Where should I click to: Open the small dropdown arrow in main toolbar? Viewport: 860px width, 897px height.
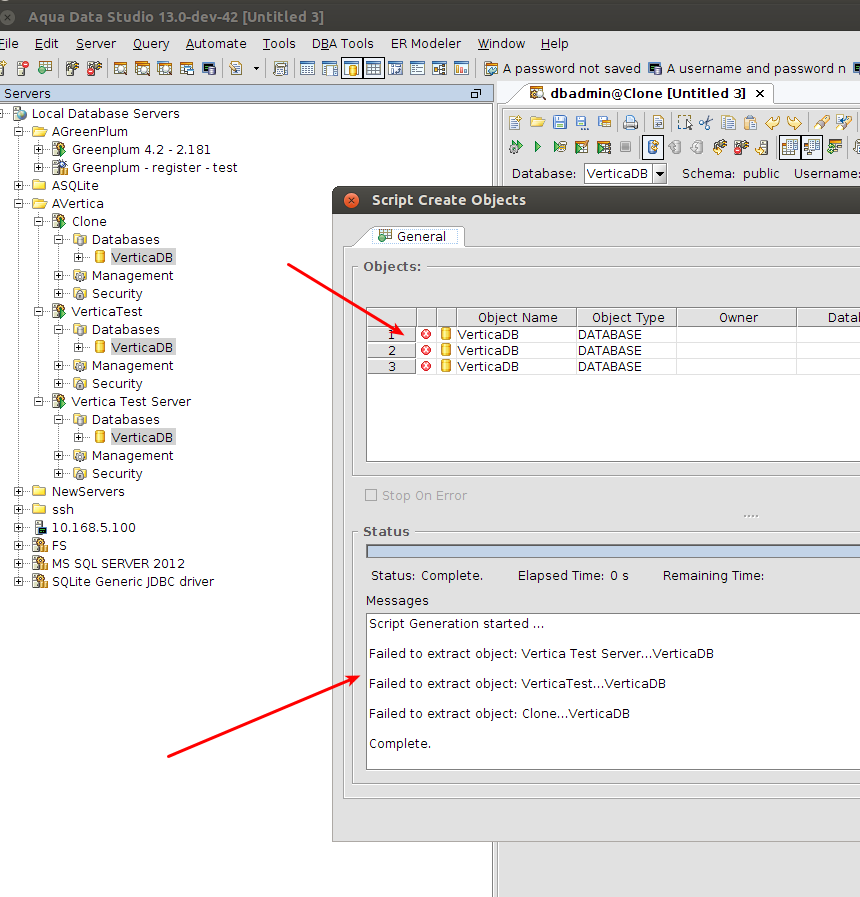pyautogui.click(x=256, y=69)
